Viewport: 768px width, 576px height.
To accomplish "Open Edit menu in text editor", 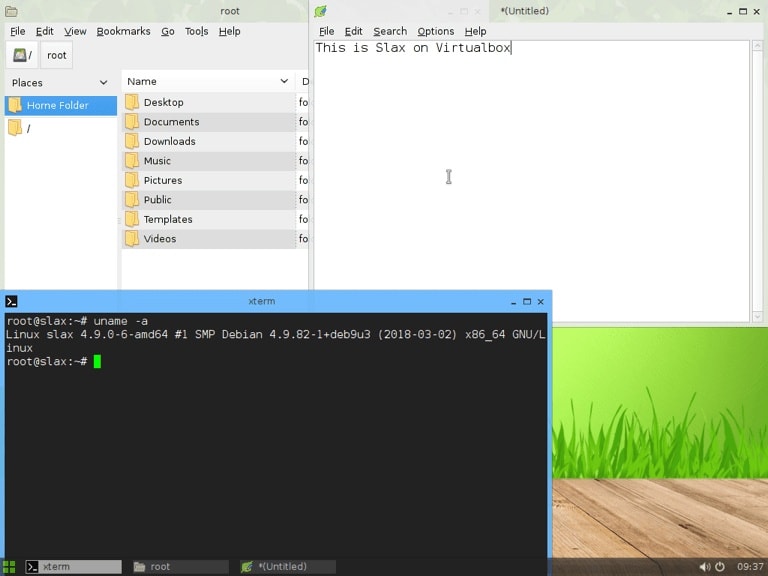I will (354, 31).
